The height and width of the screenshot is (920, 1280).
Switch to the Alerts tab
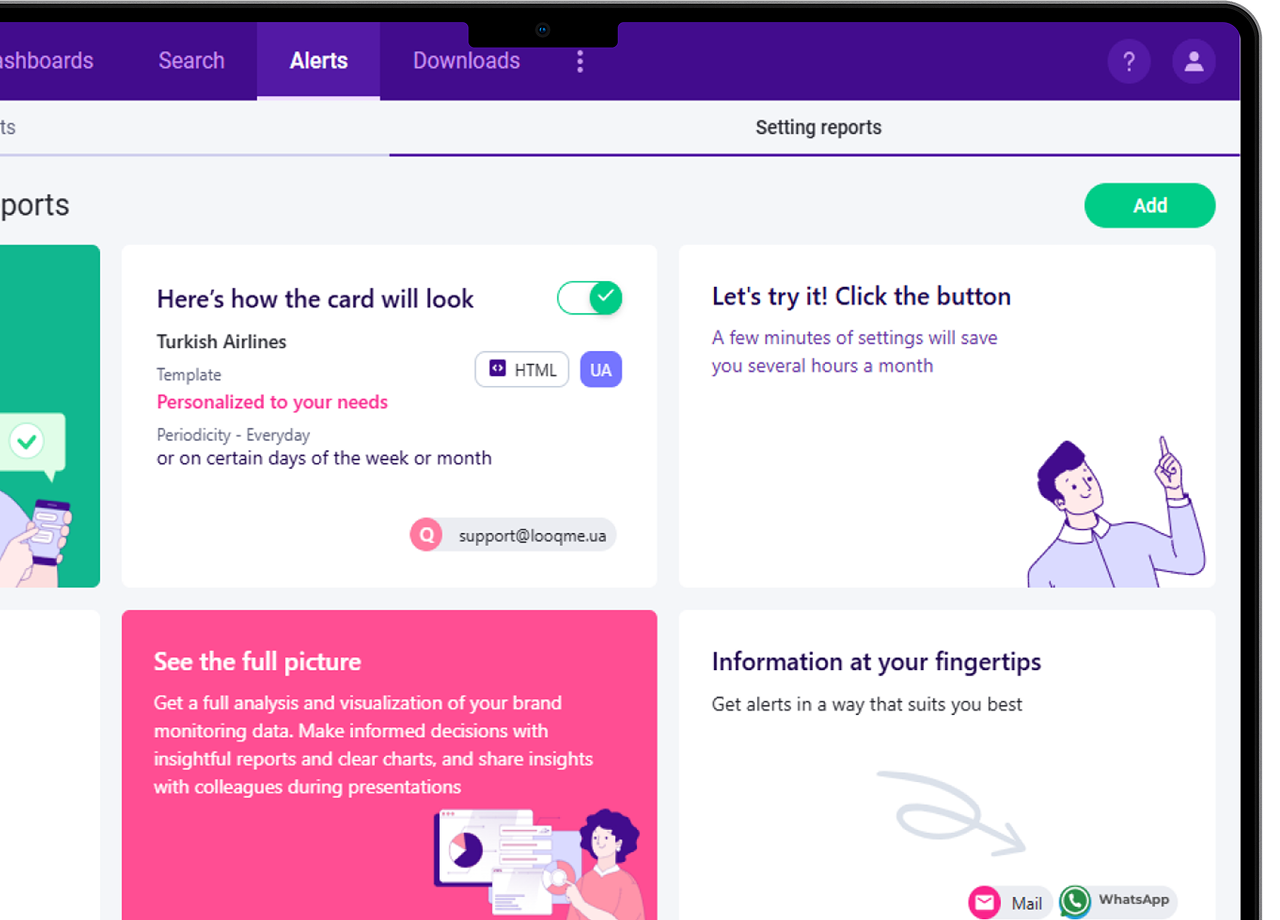[319, 61]
